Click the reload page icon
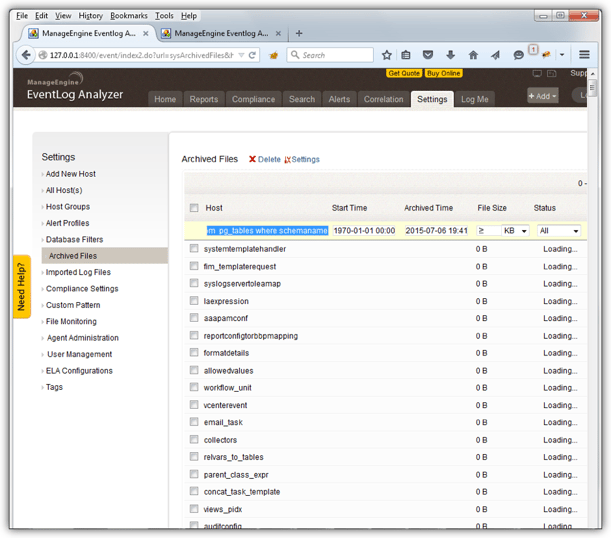The height and width of the screenshot is (538, 611). pyautogui.click(x=253, y=55)
